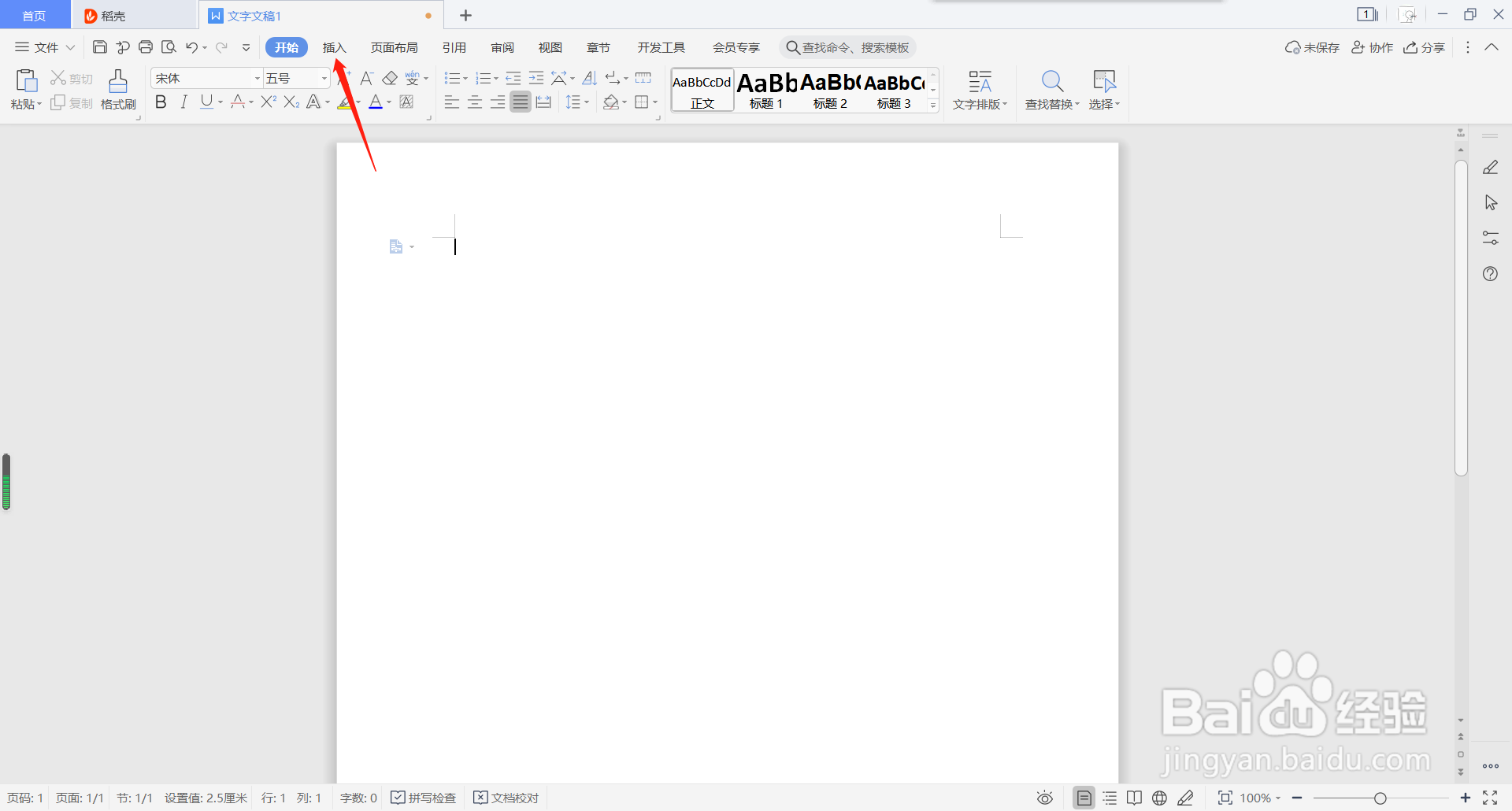
Task: Switch to page layout view
Action: [1084, 798]
